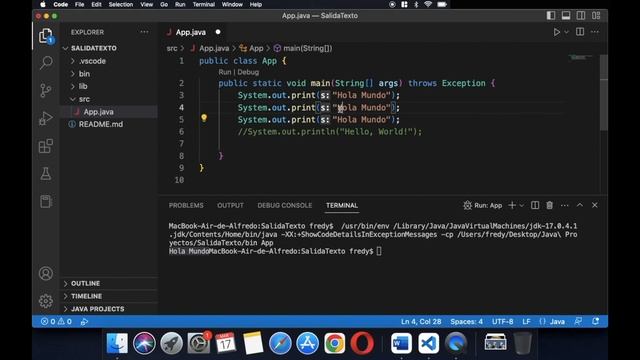This screenshot has height=360, width=640.
Task: Expand the TIMELINE section
Action: (109, 296)
